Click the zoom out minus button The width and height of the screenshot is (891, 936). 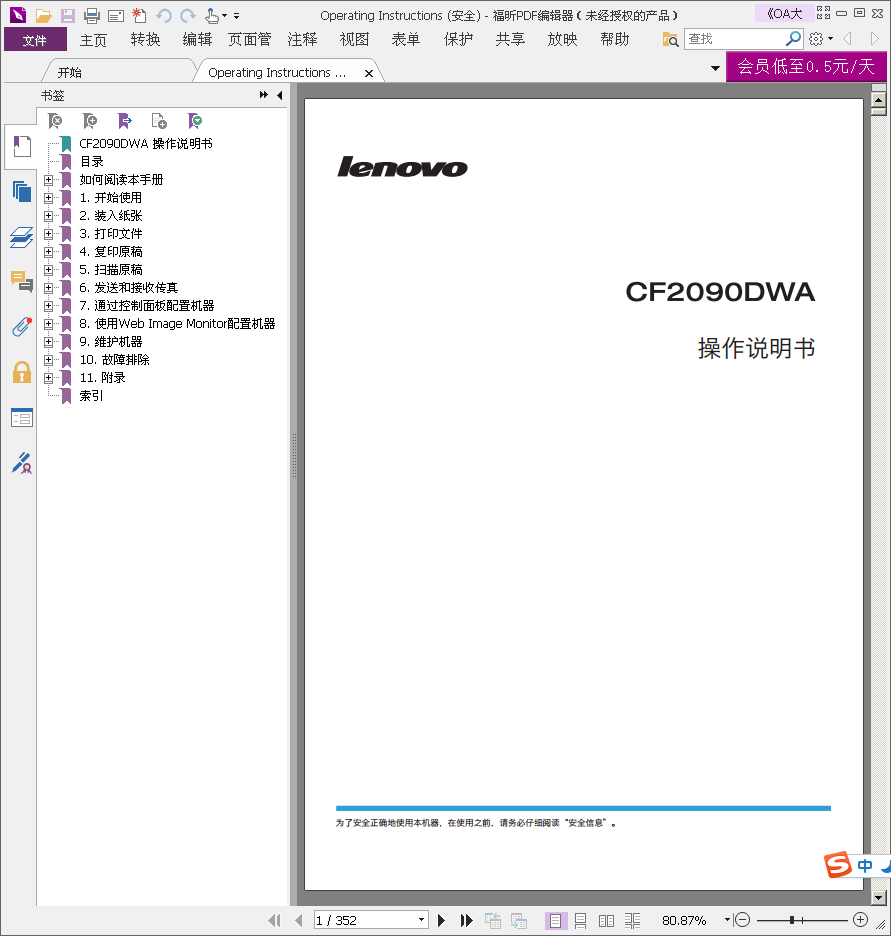[742, 920]
